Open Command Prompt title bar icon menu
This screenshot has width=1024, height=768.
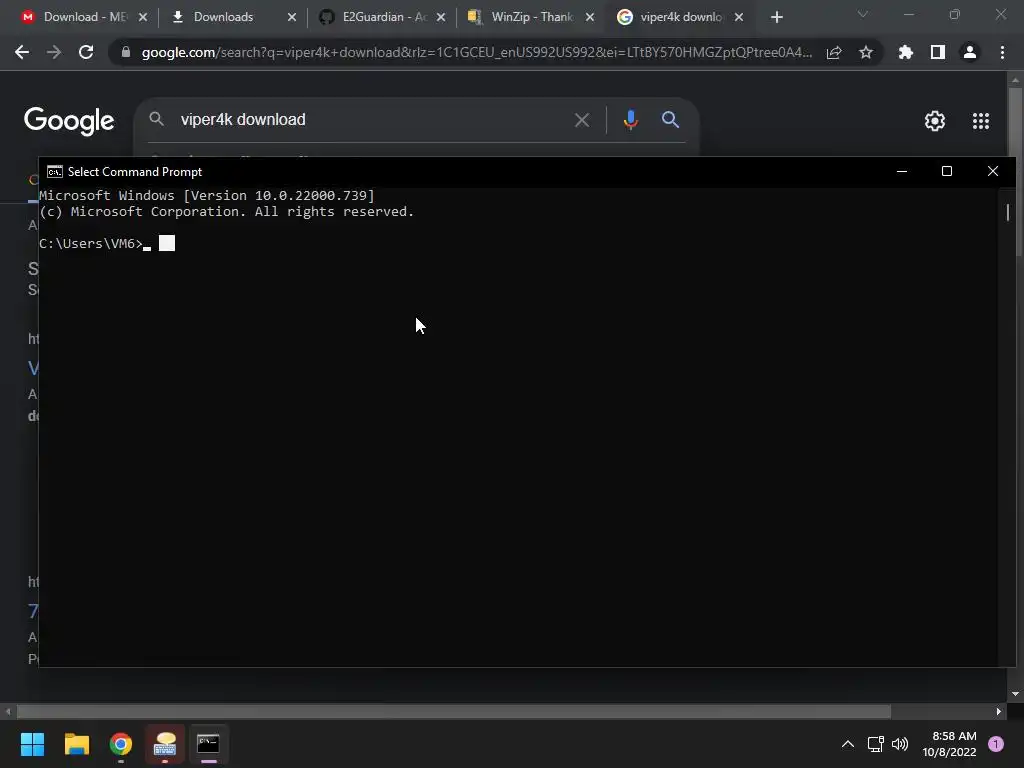(x=55, y=172)
